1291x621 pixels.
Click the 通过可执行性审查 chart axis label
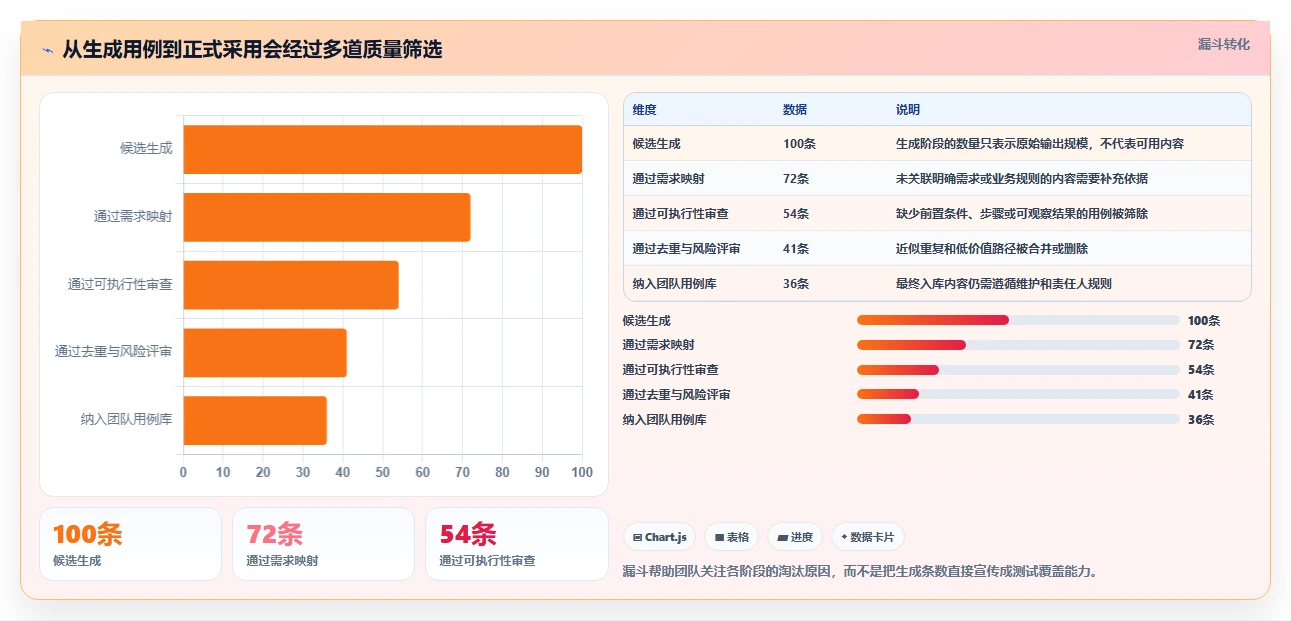[x=120, y=285]
